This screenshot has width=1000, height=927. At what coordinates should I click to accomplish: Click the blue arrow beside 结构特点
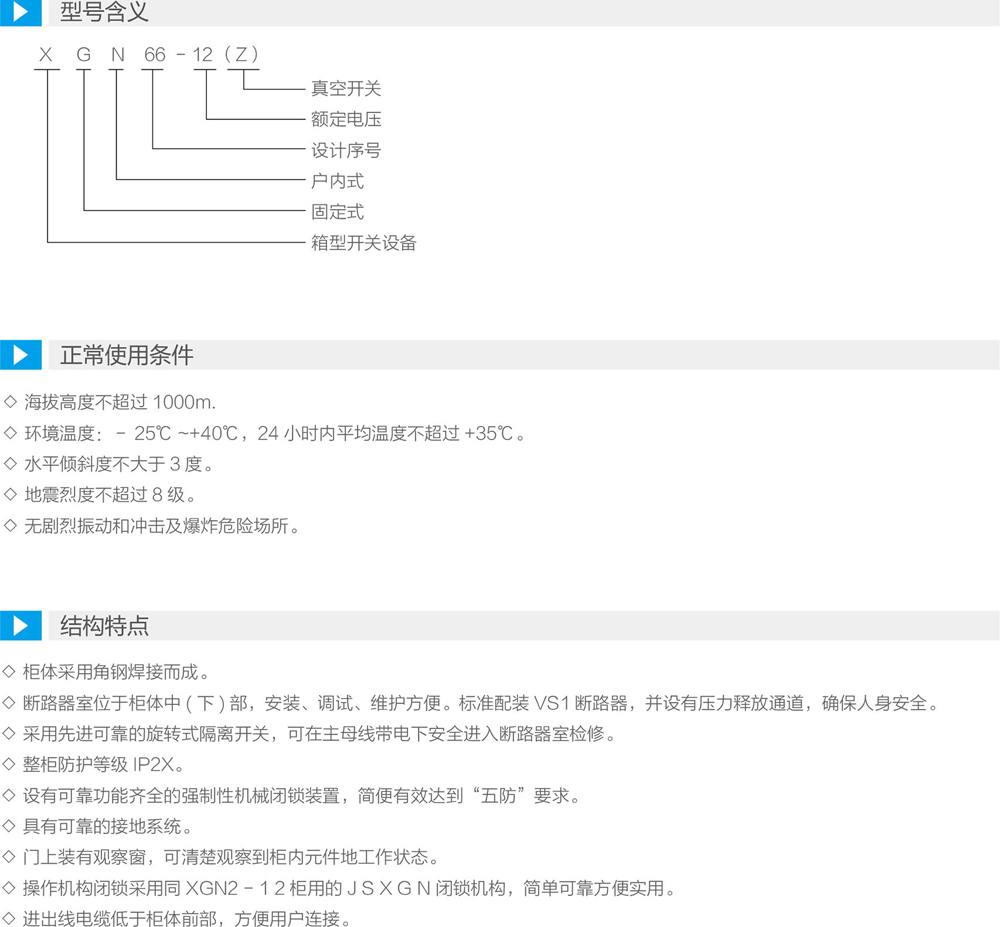click(x=20, y=626)
